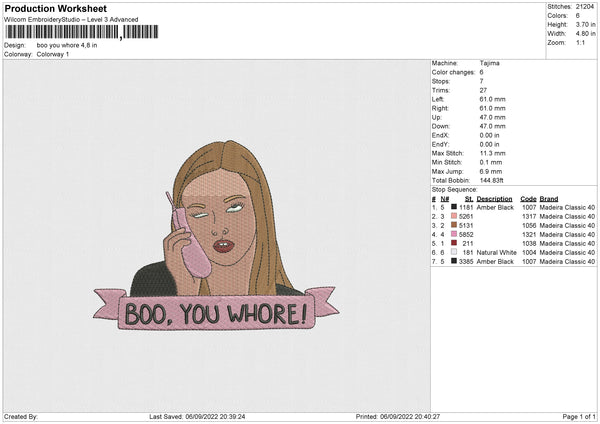Click thread code 1056 in stop row 3
The width and height of the screenshot is (600, 424).
[529, 225]
